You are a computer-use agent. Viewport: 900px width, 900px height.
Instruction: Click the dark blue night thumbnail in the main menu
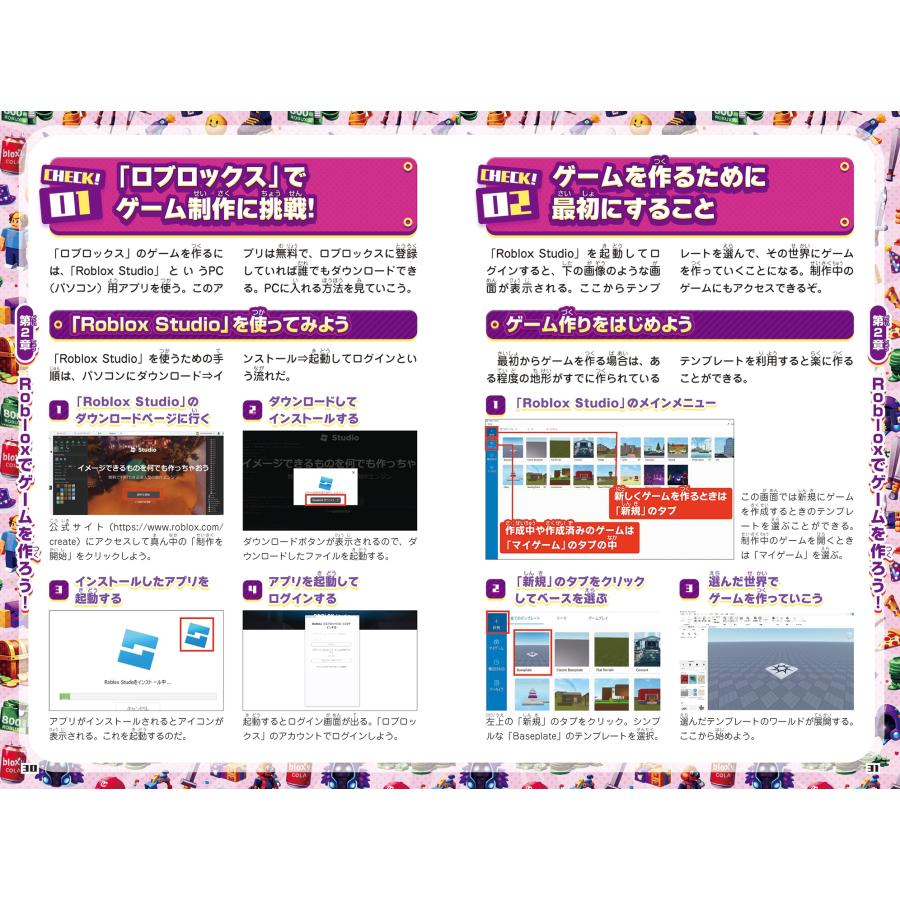[x=678, y=475]
